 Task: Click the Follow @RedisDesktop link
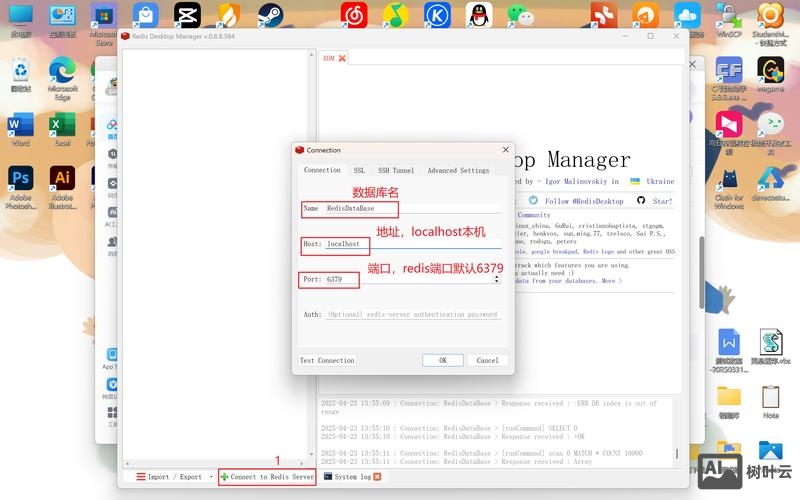pyautogui.click(x=584, y=201)
